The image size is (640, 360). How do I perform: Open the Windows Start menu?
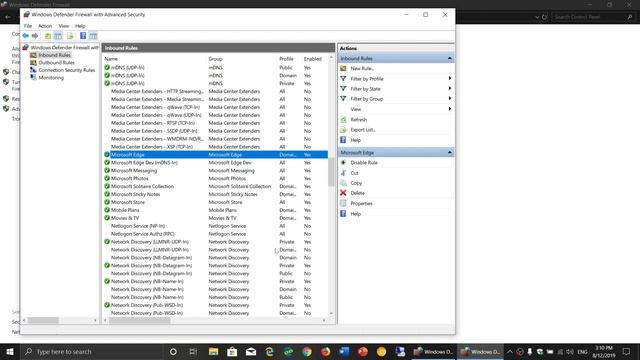[x=10, y=351]
